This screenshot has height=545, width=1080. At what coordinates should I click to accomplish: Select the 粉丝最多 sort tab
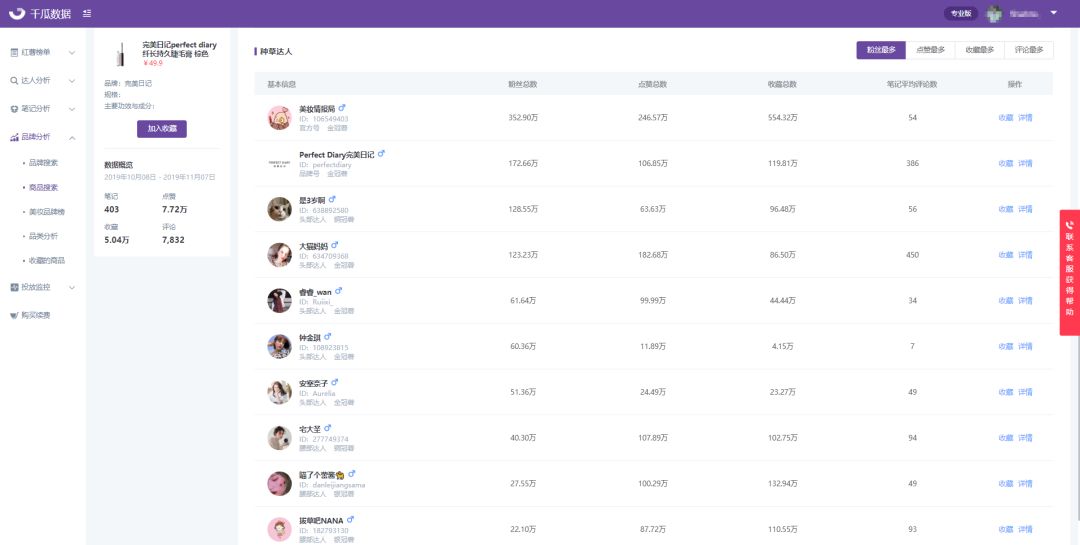(x=881, y=50)
